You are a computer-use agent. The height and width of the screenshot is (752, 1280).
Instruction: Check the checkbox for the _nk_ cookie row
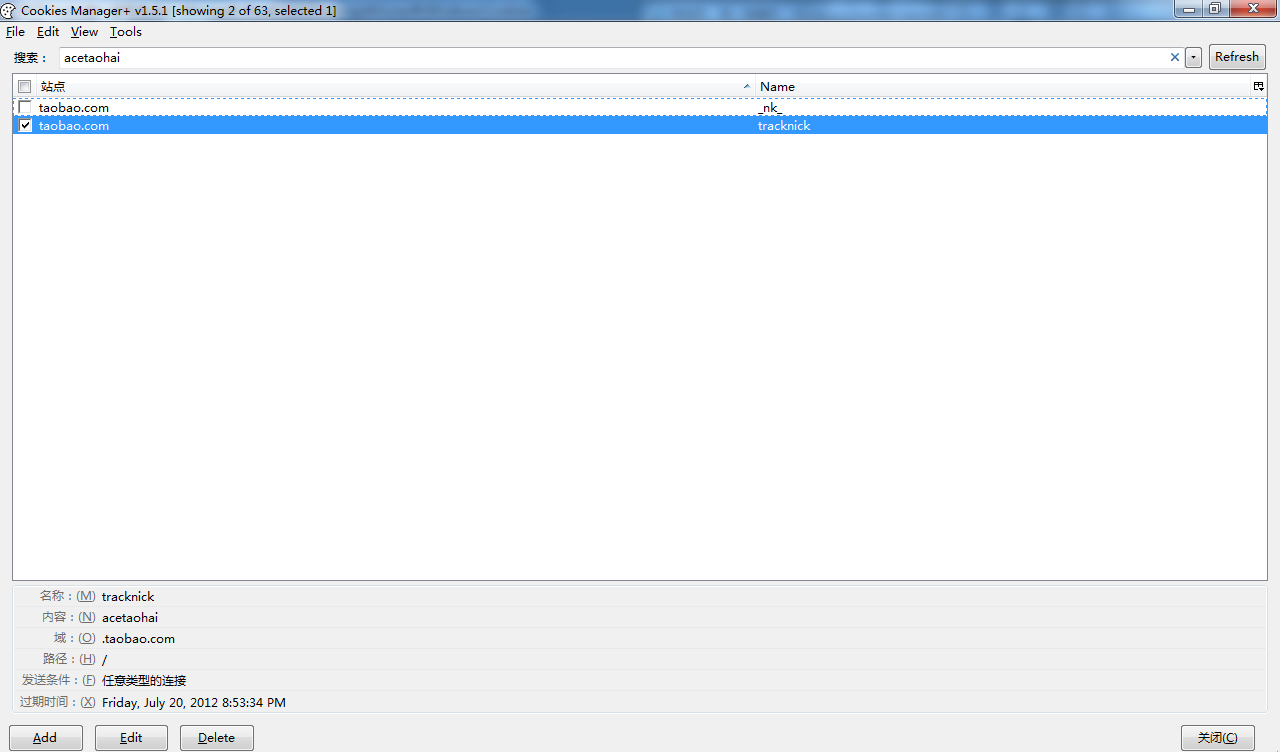25,107
